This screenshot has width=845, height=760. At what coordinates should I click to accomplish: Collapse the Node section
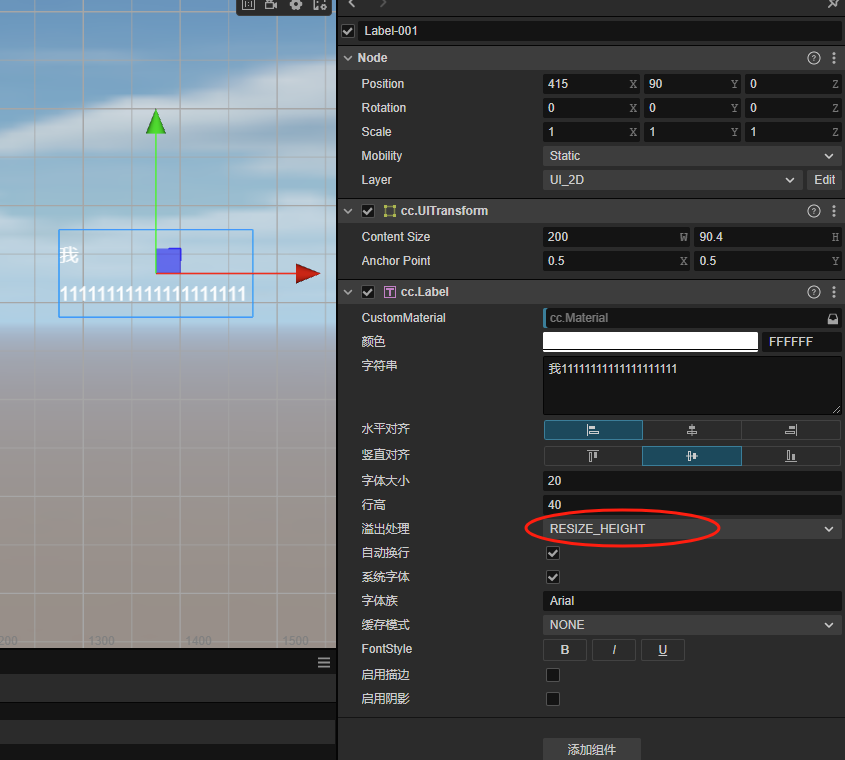tap(348, 58)
